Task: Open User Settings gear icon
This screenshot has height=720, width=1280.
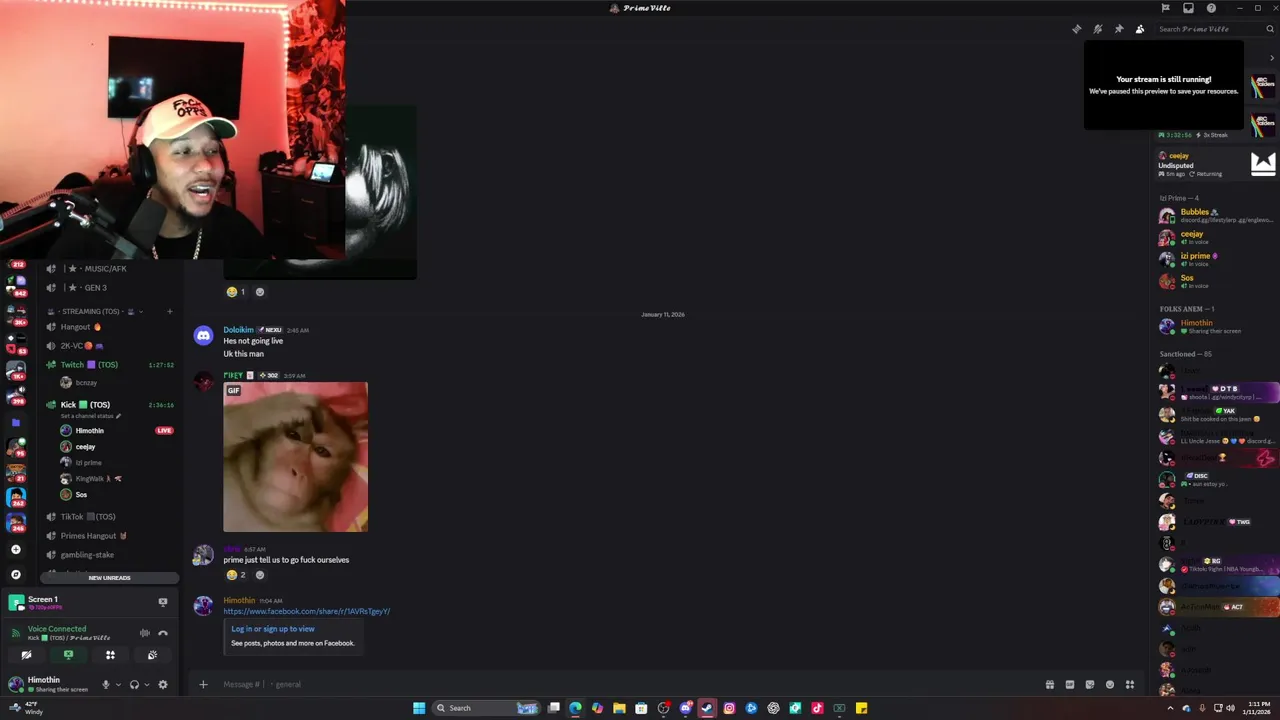Action: click(x=163, y=685)
